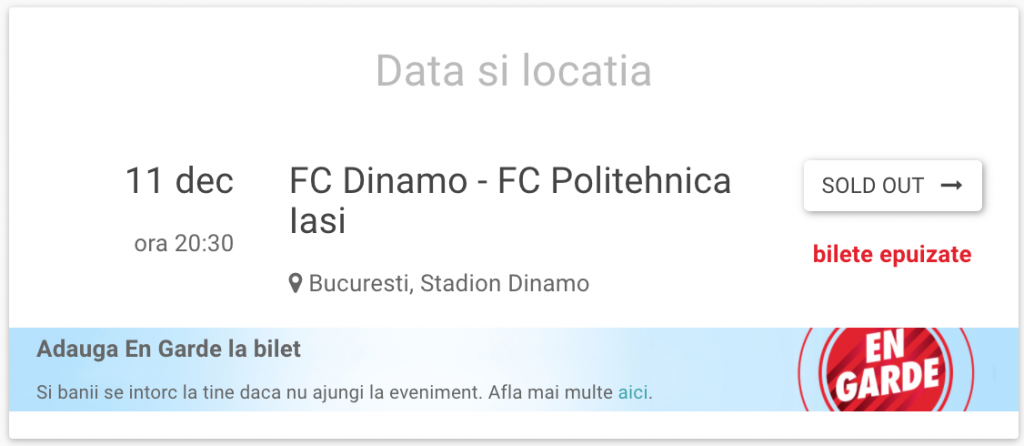Click the 'ora 20:30' time text

184,243
